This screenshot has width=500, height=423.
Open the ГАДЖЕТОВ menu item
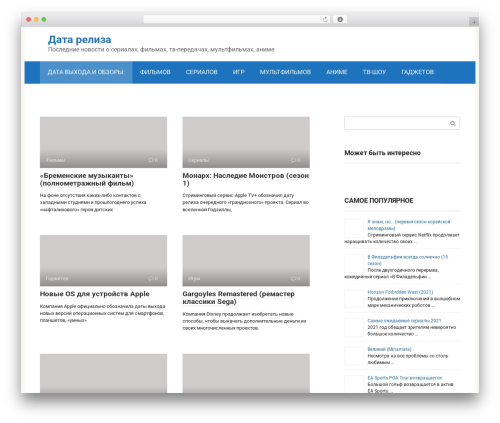click(417, 72)
